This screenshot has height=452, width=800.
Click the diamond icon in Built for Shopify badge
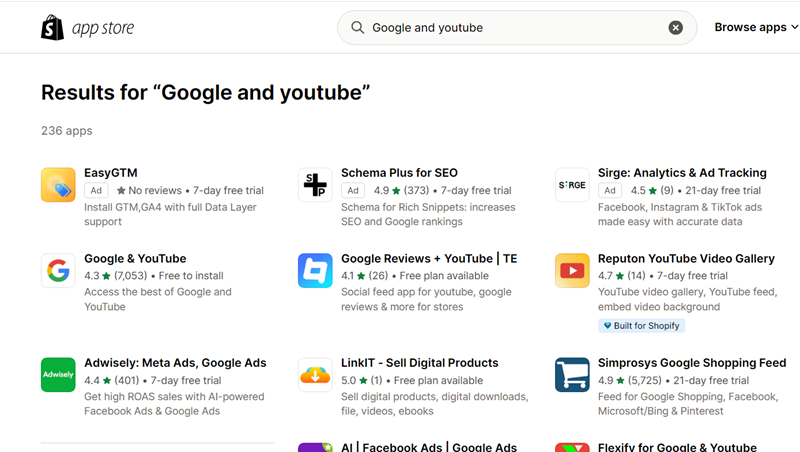click(x=607, y=325)
